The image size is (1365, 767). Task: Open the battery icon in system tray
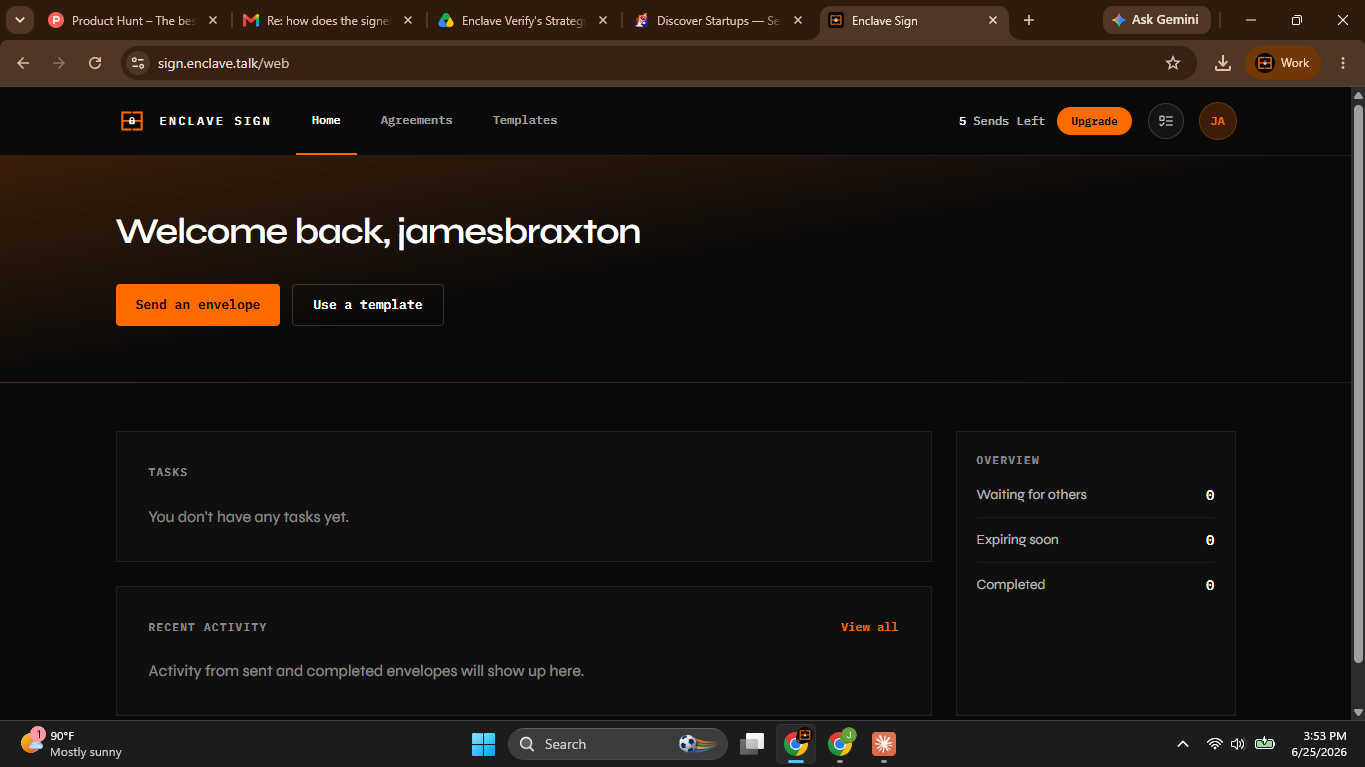pyautogui.click(x=1265, y=744)
